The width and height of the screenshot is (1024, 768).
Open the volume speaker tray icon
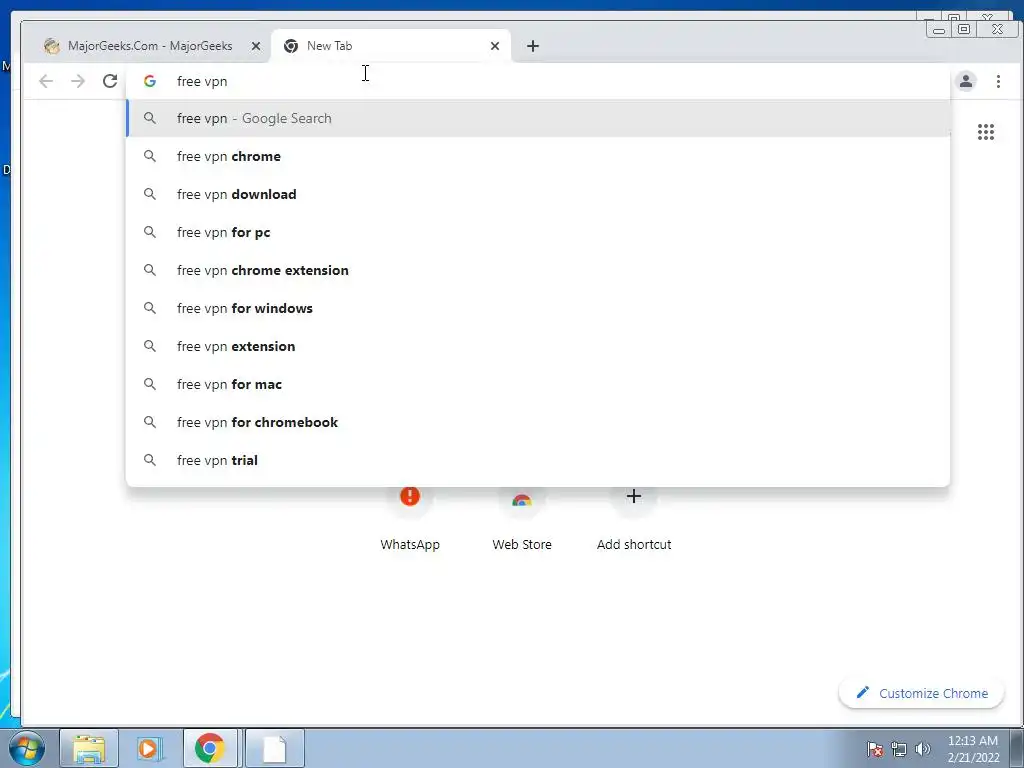(922, 749)
